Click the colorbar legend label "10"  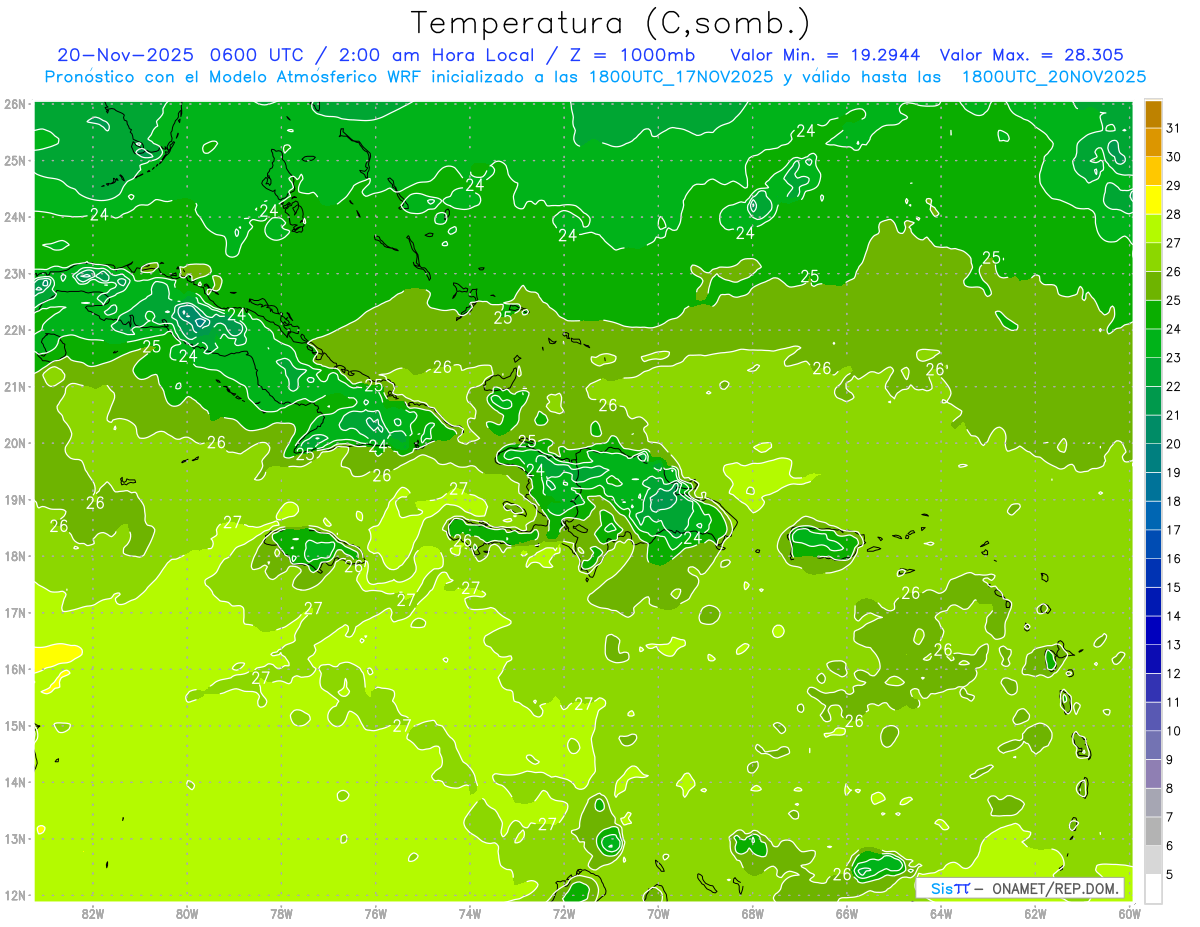pos(1174,731)
